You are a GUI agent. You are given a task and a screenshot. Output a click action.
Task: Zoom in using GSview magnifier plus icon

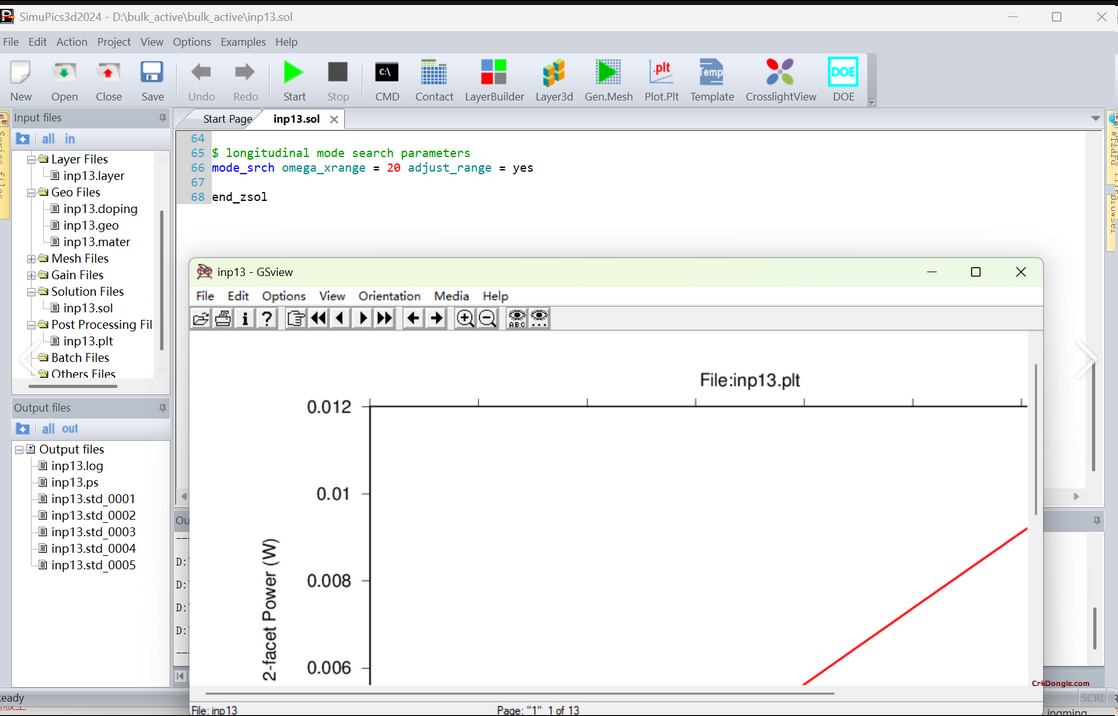coord(465,319)
